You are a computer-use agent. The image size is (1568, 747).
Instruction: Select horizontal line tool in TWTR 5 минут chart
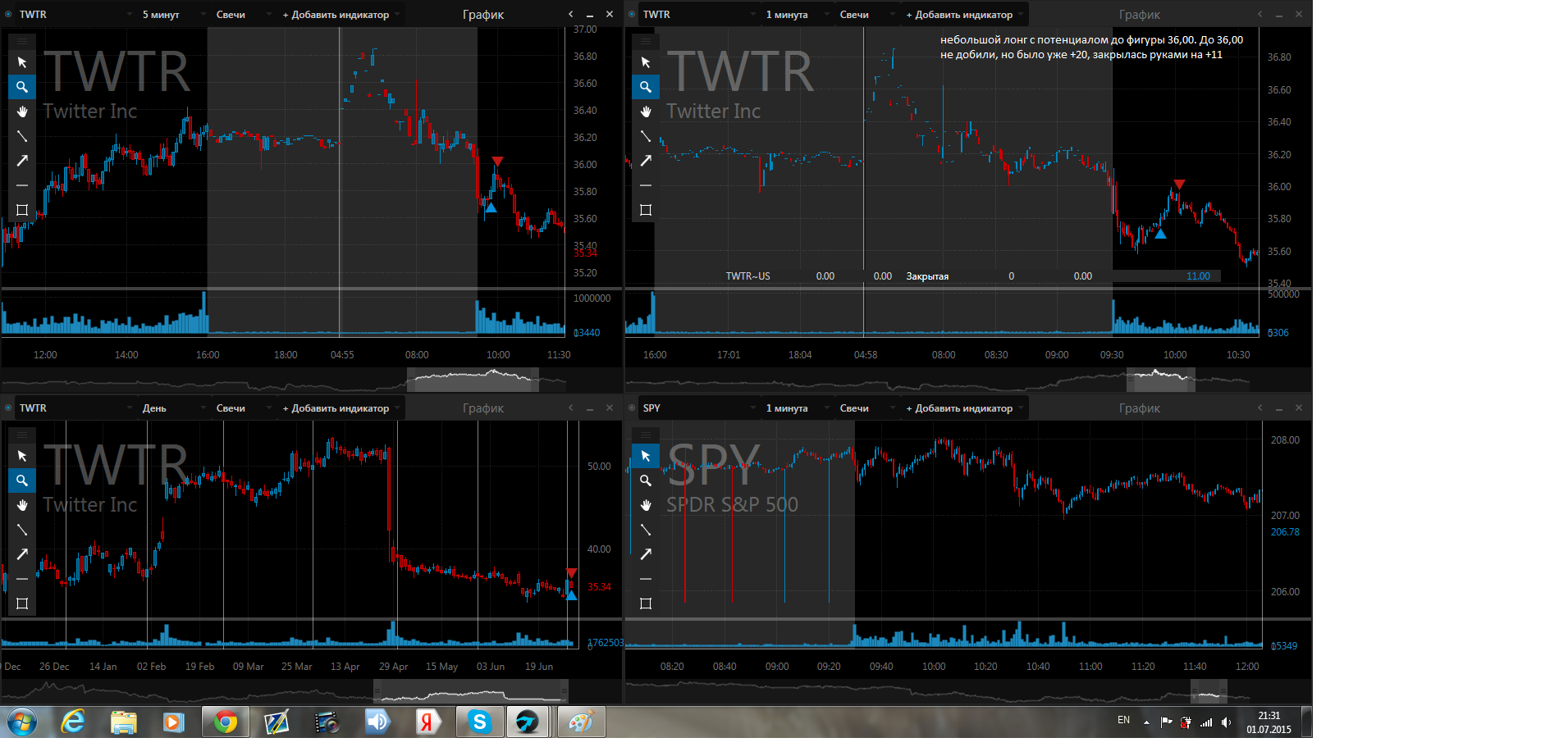(x=22, y=185)
